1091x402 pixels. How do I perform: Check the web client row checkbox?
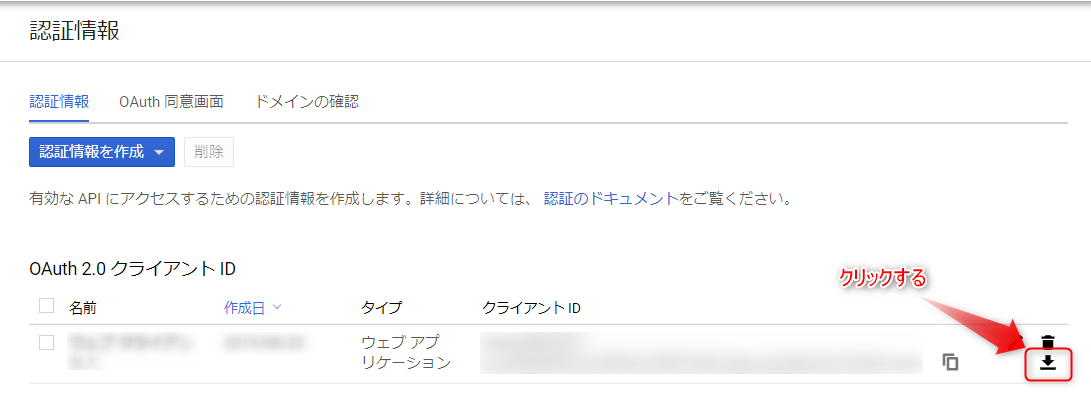[x=46, y=343]
